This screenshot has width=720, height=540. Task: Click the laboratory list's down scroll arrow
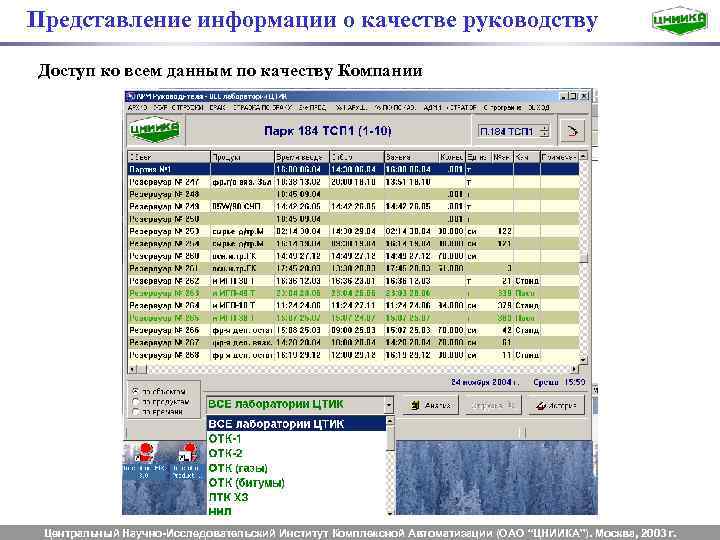pyautogui.click(x=390, y=513)
